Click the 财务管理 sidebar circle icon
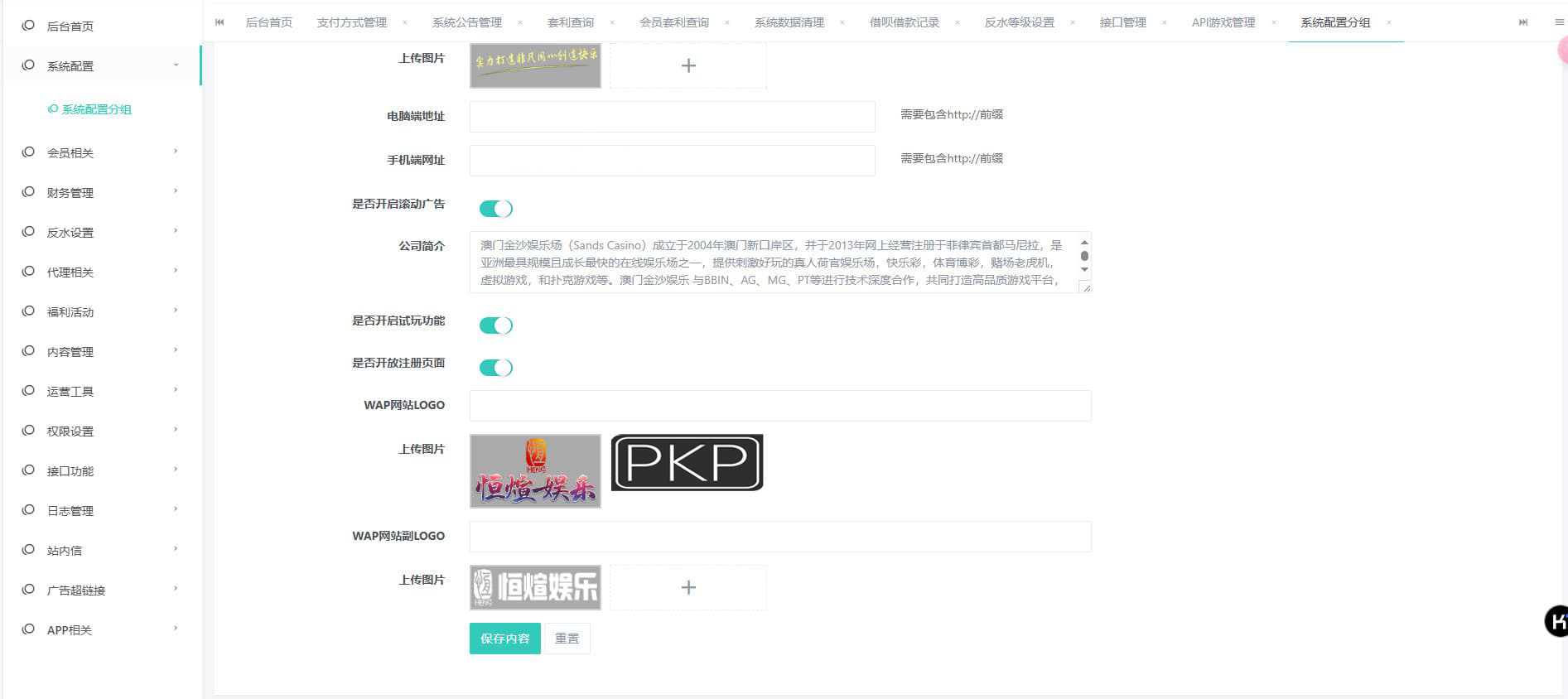This screenshot has width=1568, height=699. point(28,192)
